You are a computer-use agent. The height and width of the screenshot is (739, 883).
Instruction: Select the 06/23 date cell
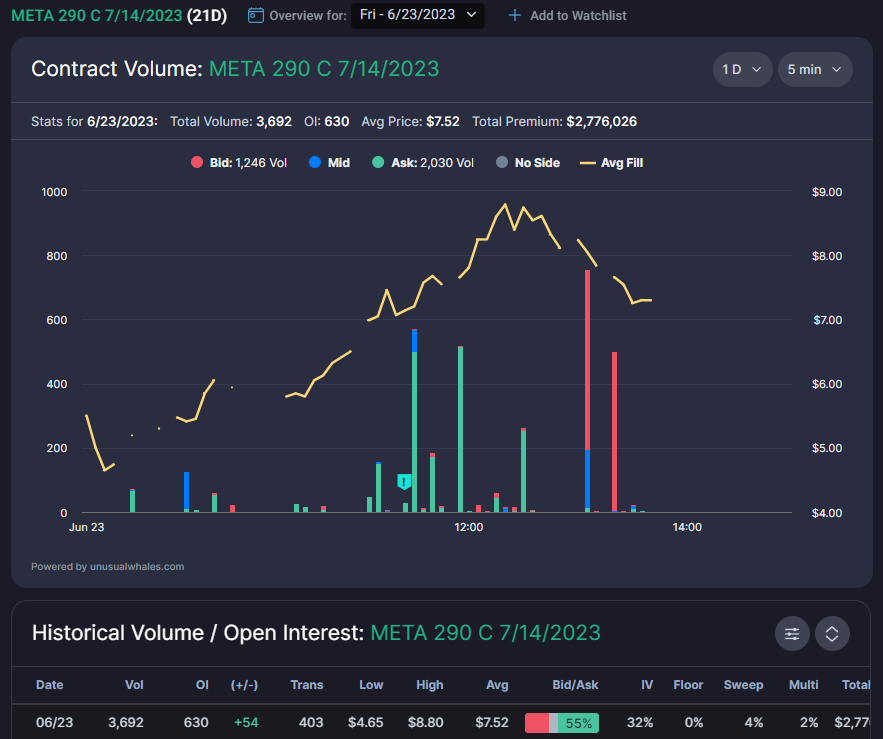coord(54,723)
